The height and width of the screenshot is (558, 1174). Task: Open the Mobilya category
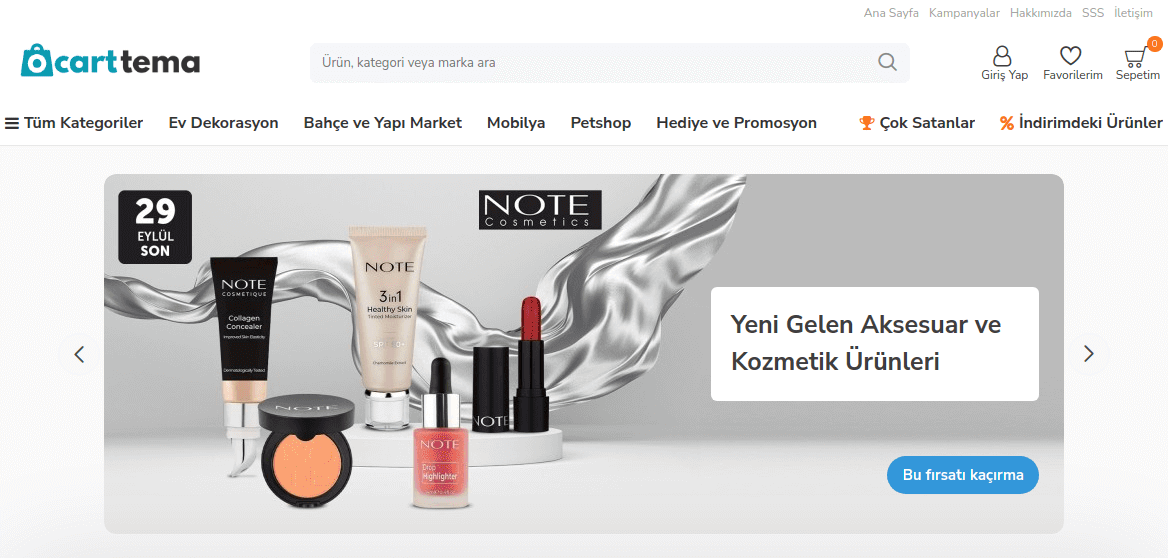click(x=516, y=123)
